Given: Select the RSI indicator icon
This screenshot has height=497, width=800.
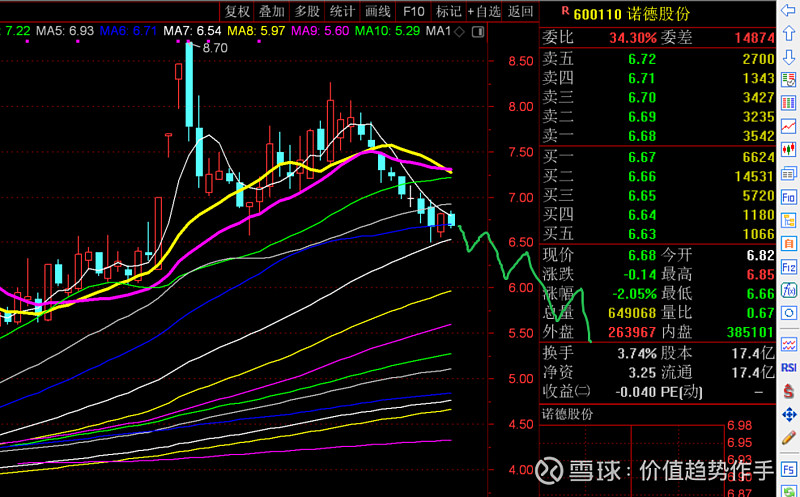Looking at the screenshot, I should click(x=788, y=367).
